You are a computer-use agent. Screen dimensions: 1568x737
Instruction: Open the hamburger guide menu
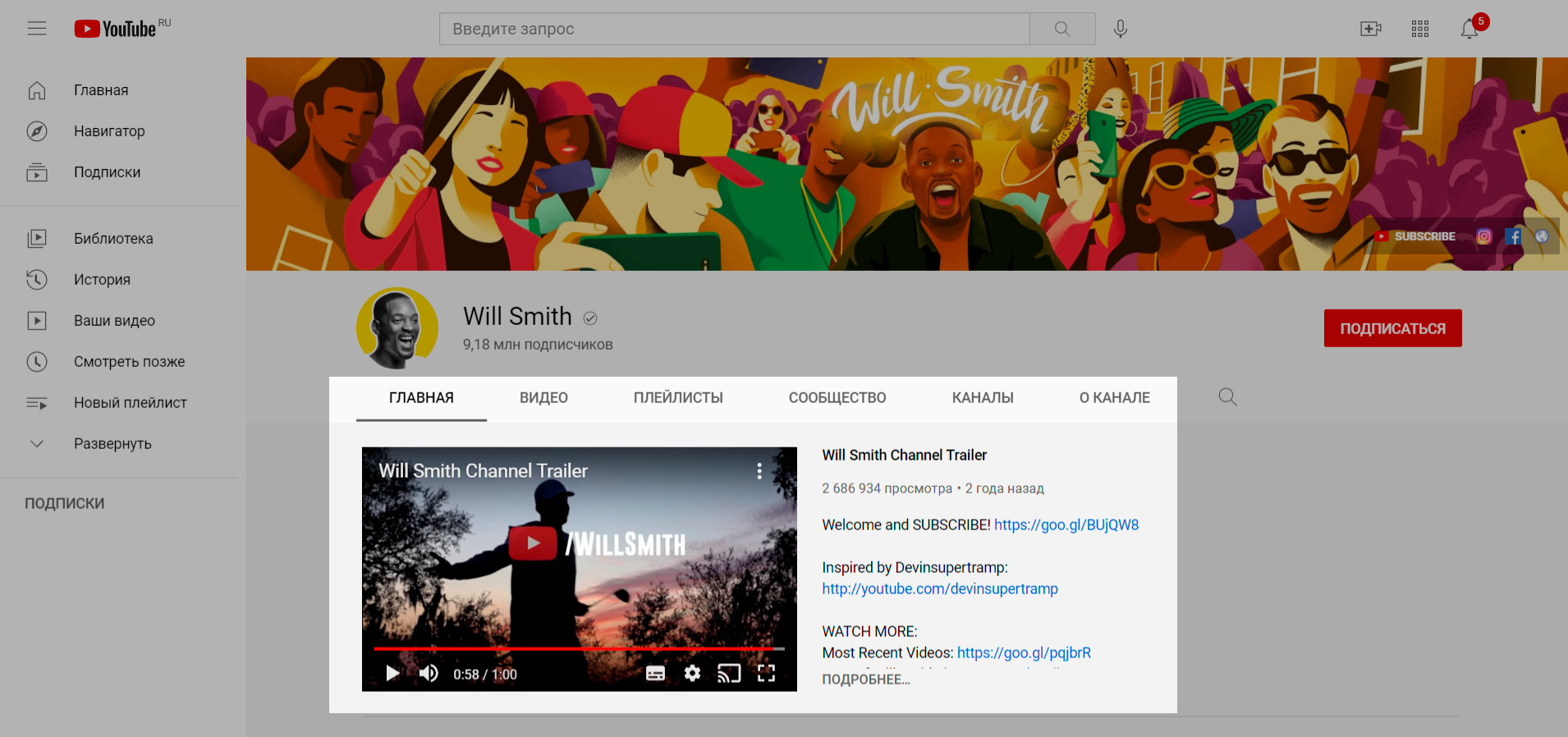[37, 29]
